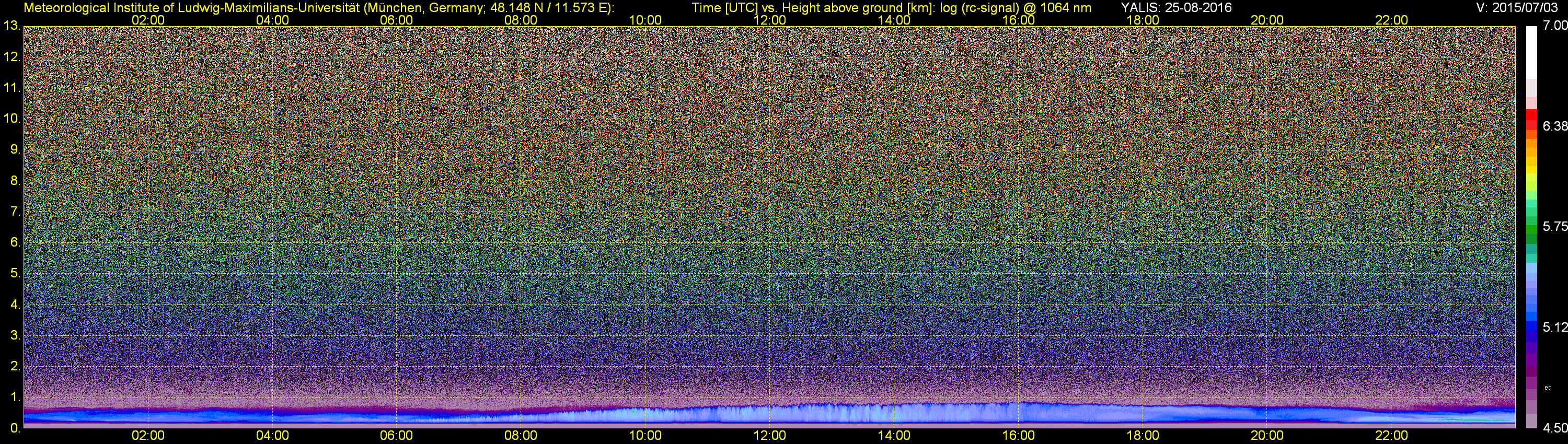Click the 12:00 label on the top time axis
This screenshot has width=1568, height=444.
[x=769, y=20]
